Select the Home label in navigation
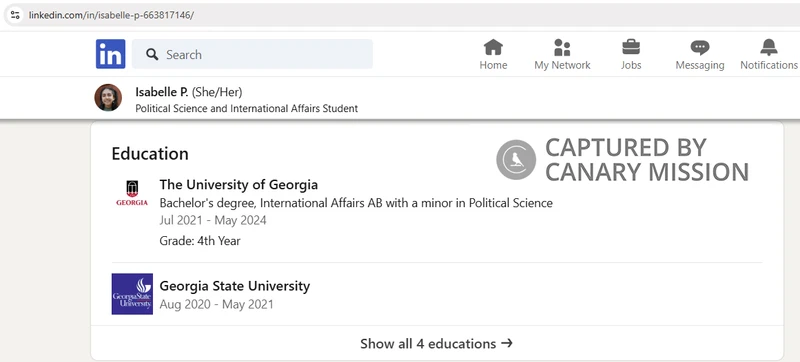 [x=493, y=65]
